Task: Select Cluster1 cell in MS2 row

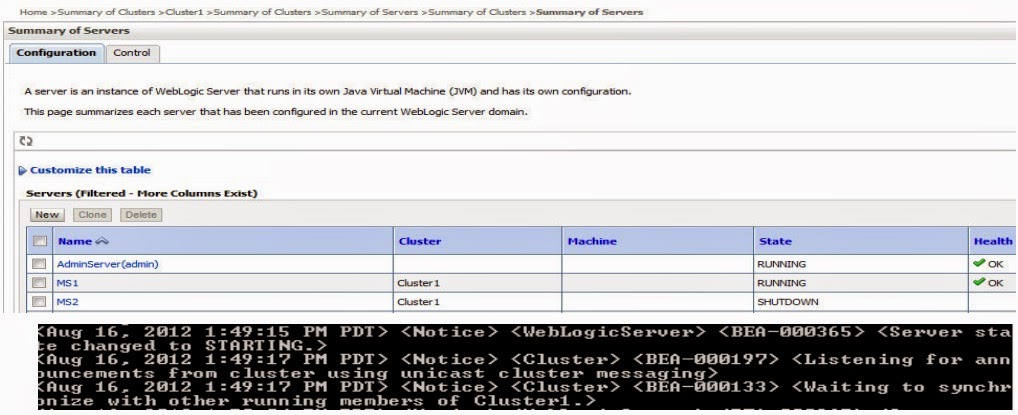Action: click(418, 302)
